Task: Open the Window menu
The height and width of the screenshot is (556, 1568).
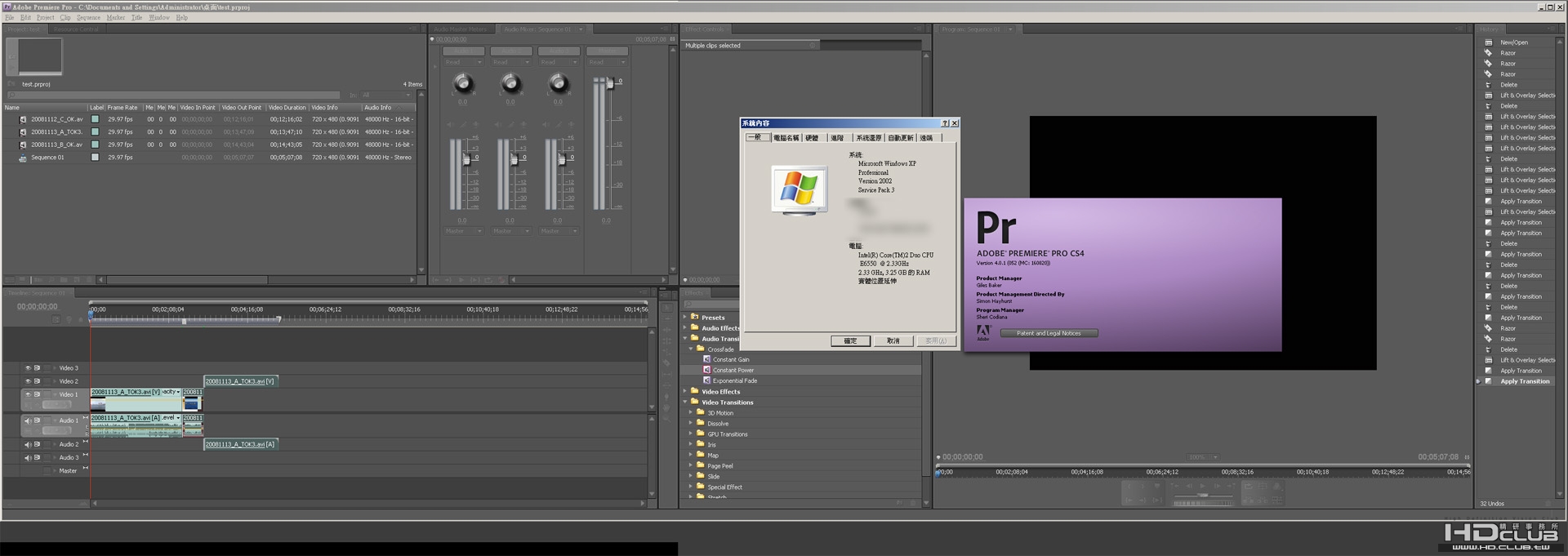Action: click(159, 17)
